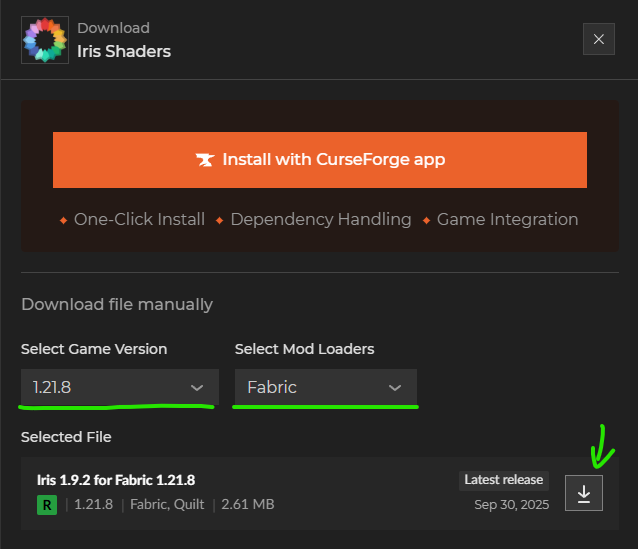Click the anvil icon on the install button
Screen dimensions: 638x549
[x=205, y=160]
